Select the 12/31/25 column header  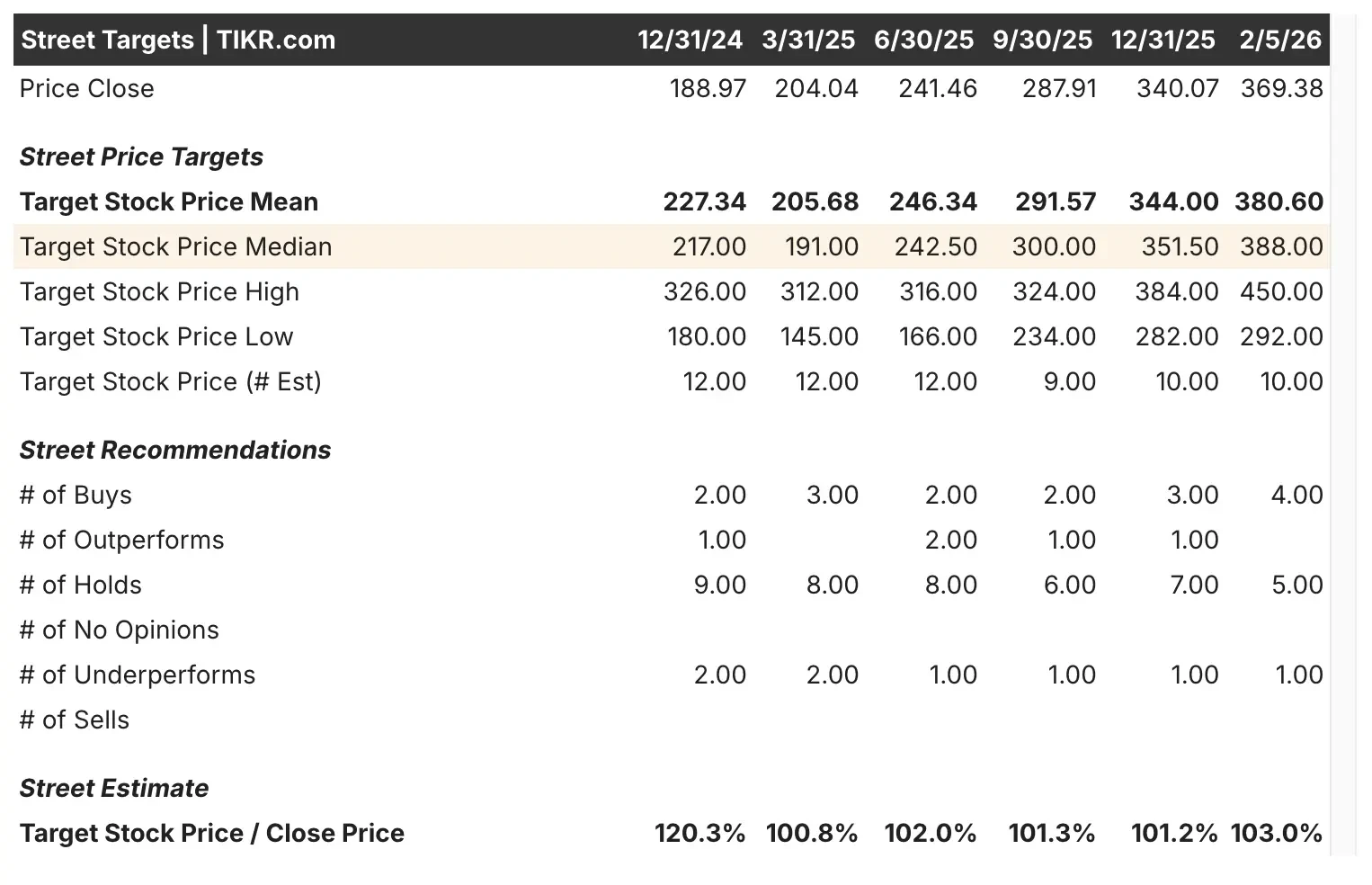1163,40
